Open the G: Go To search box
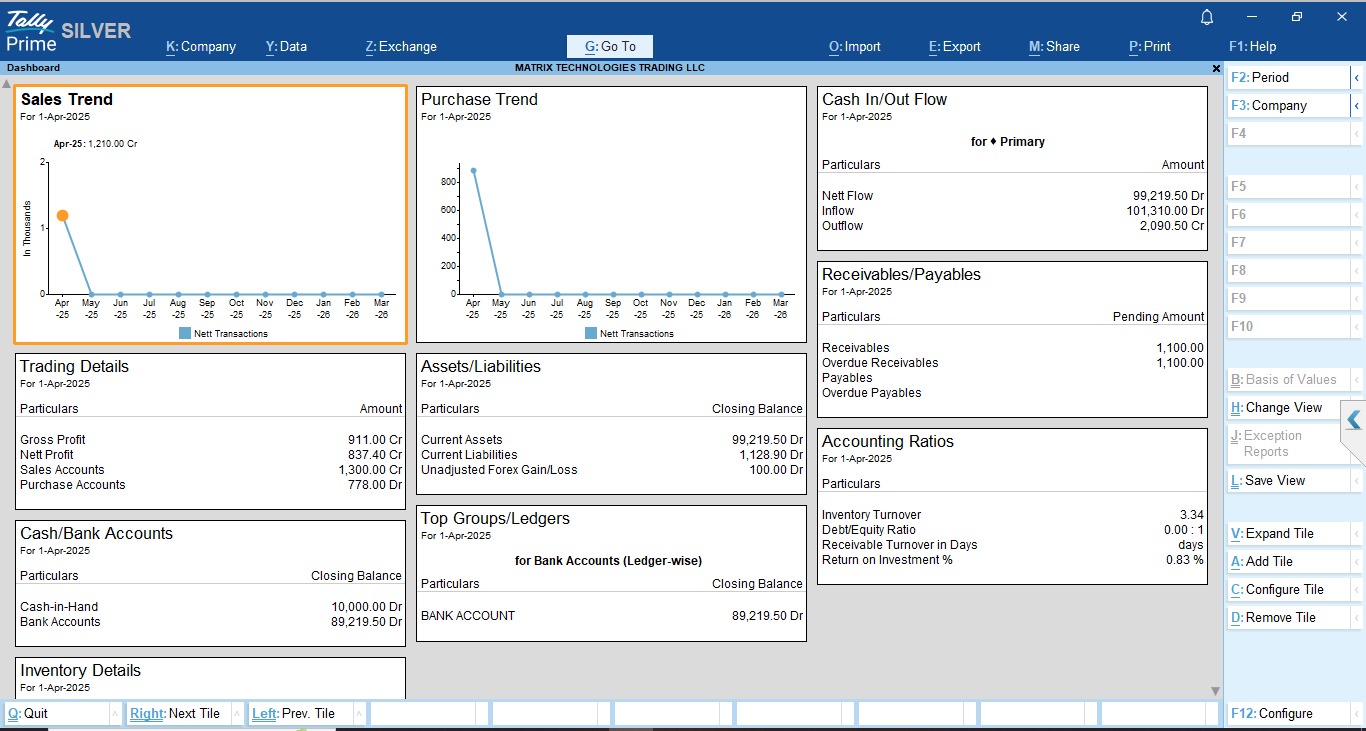The width and height of the screenshot is (1366, 731). 610,46
